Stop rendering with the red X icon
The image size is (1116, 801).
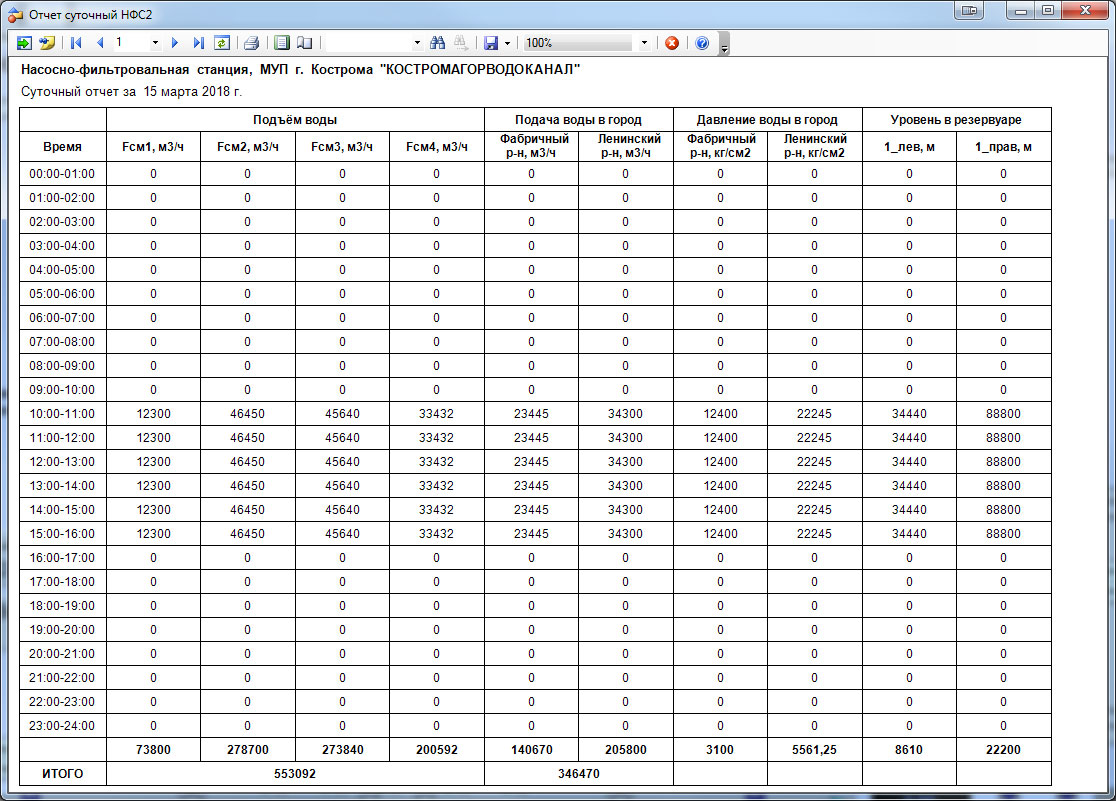672,43
